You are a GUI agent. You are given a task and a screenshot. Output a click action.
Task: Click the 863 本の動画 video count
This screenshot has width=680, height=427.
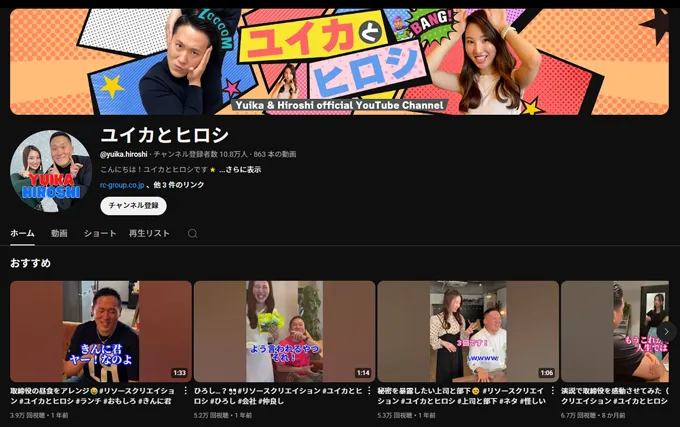pyautogui.click(x=275, y=154)
